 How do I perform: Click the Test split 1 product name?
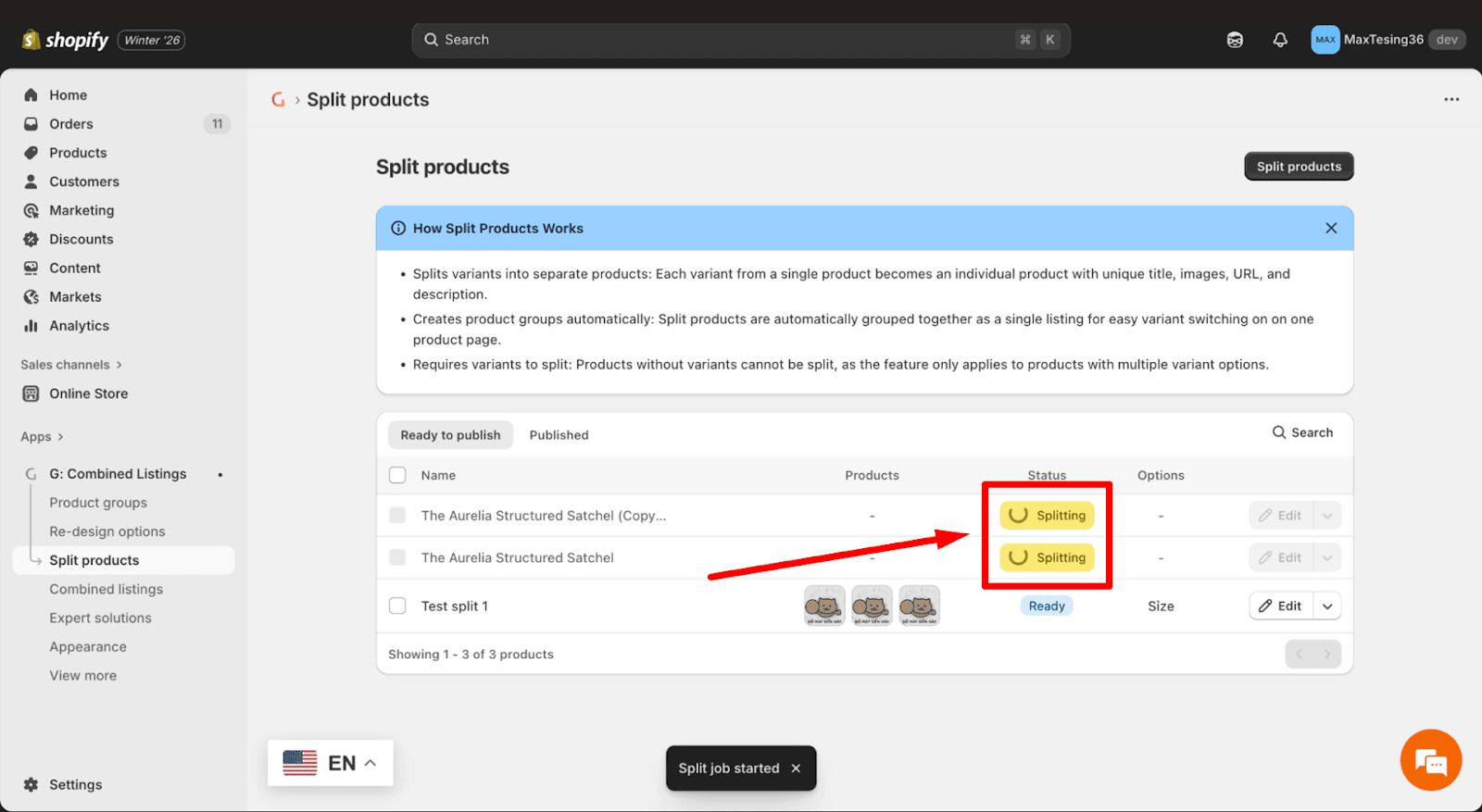[454, 606]
